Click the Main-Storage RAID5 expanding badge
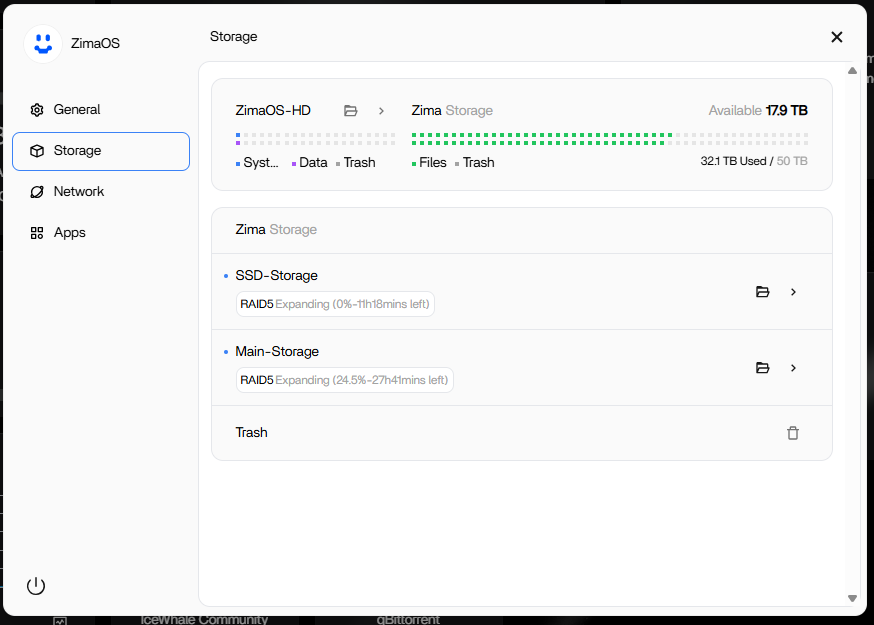The image size is (874, 625). click(344, 380)
